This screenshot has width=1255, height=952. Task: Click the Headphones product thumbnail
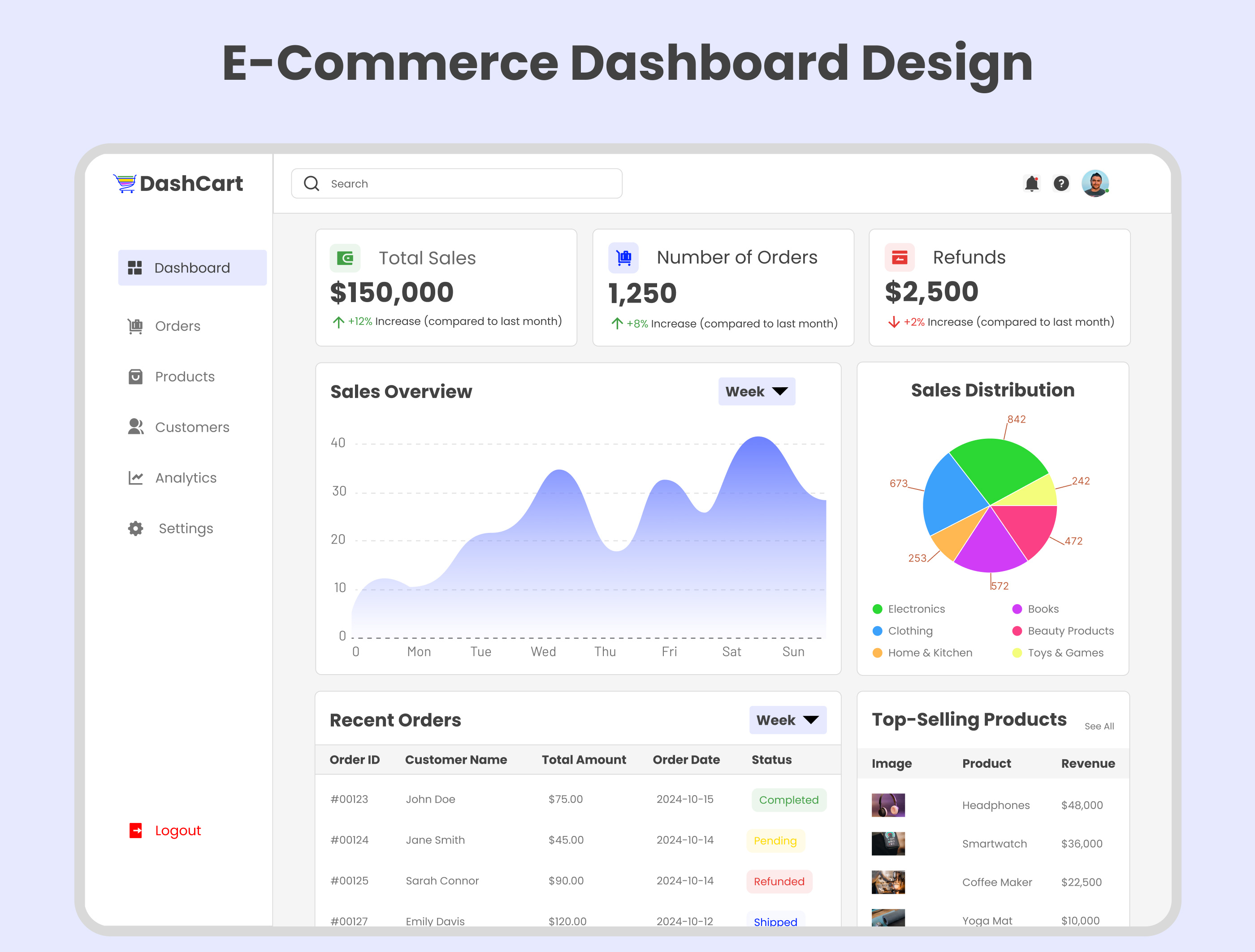point(888,805)
